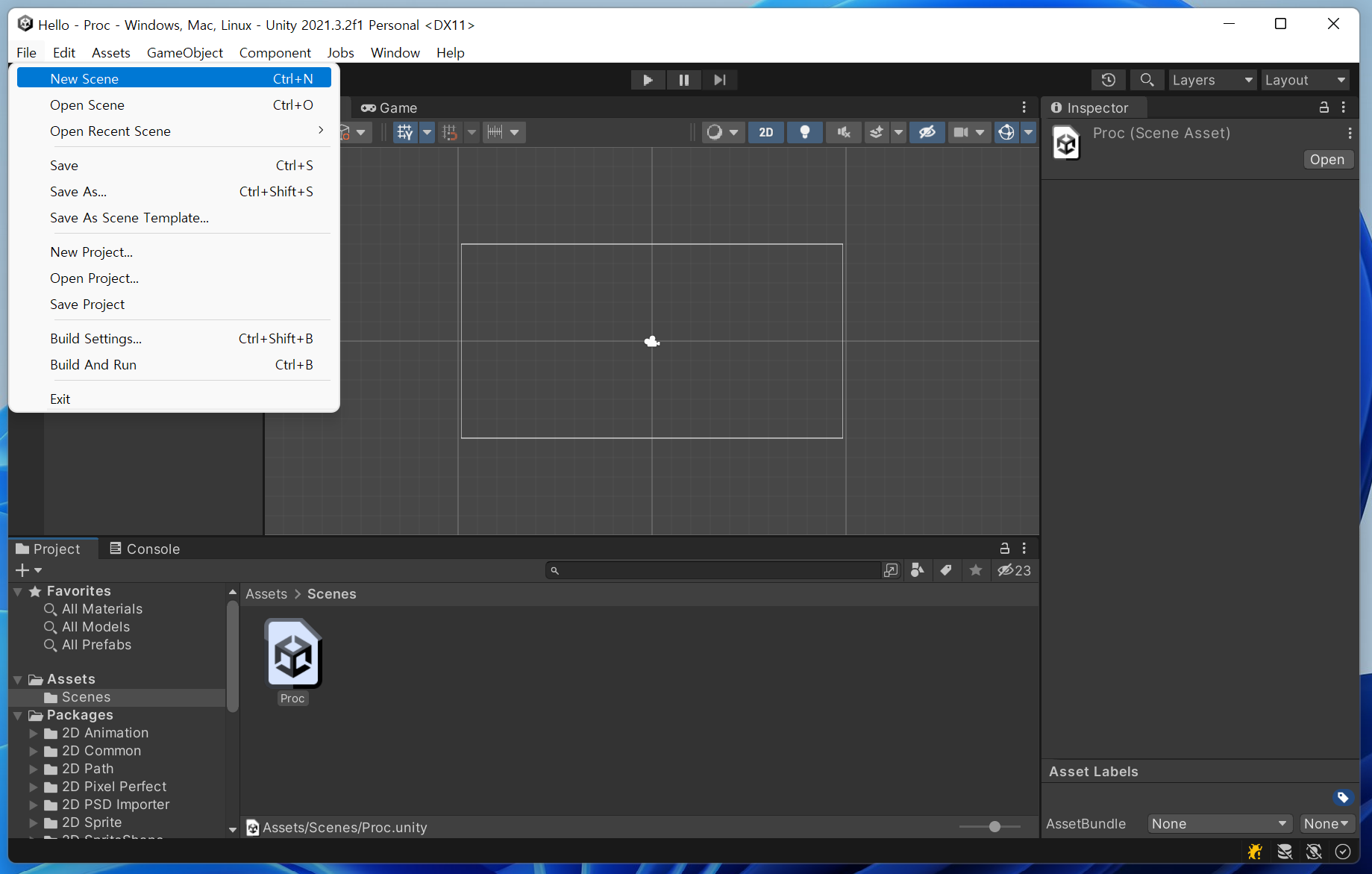Collapse the Favorites tree section
Viewport: 1372px width, 874px height.
[18, 591]
